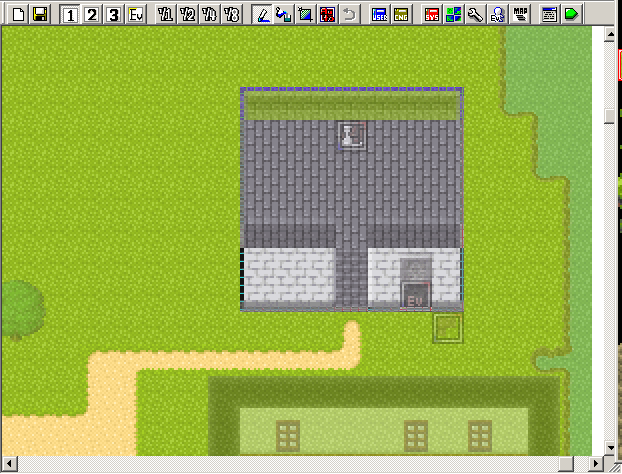Activate the Ev event layer mode
Screen dimensions: 622x474
tap(135, 14)
